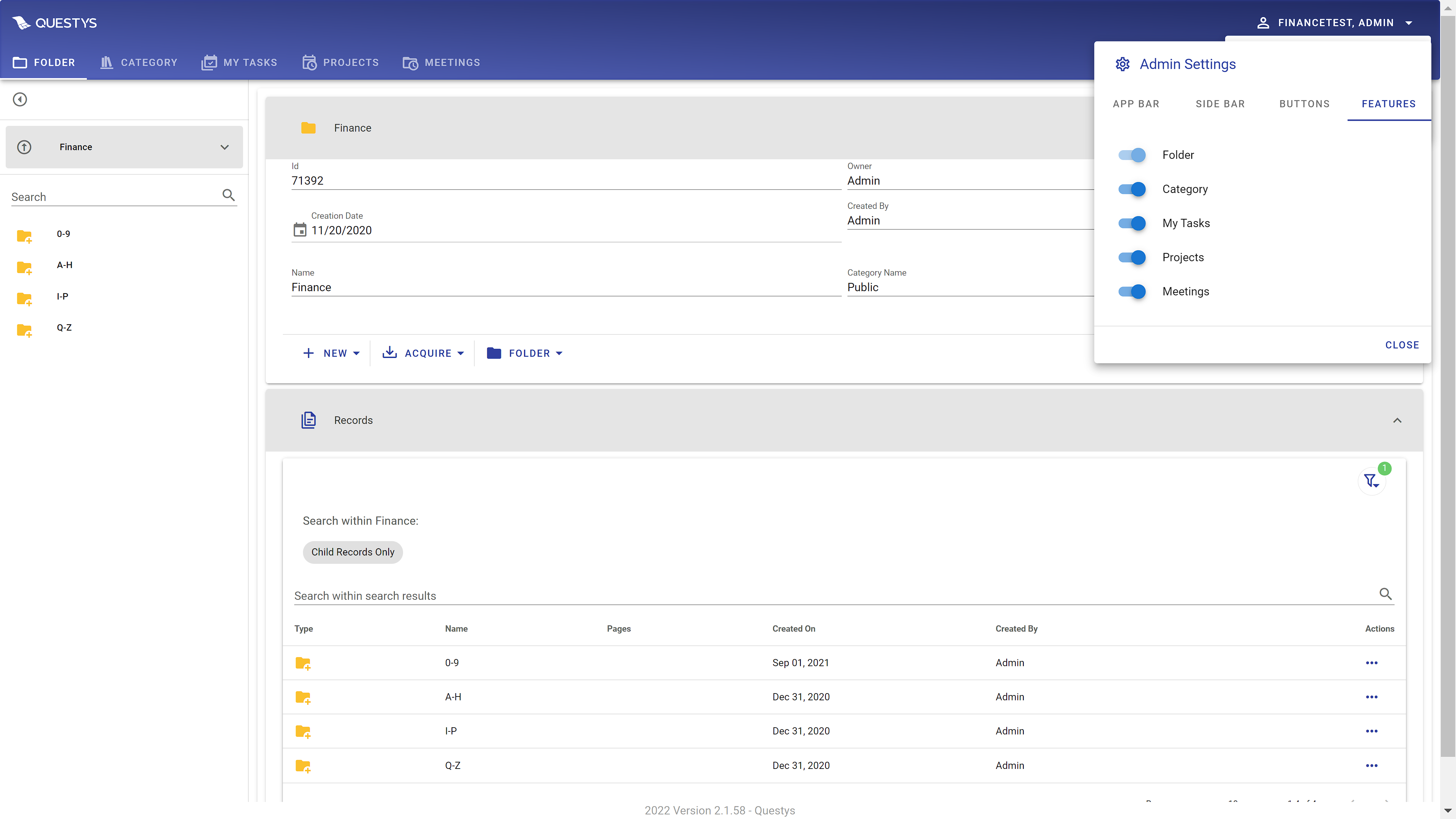
Task: Click the Admin Settings gear icon
Action: [1122, 64]
